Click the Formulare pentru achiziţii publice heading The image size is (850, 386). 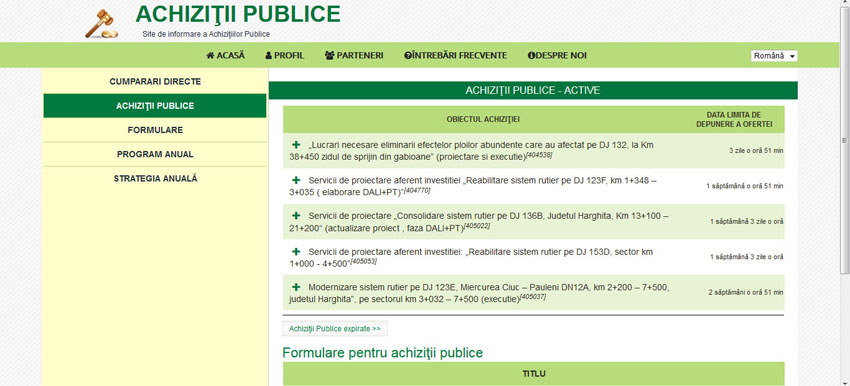(382, 353)
